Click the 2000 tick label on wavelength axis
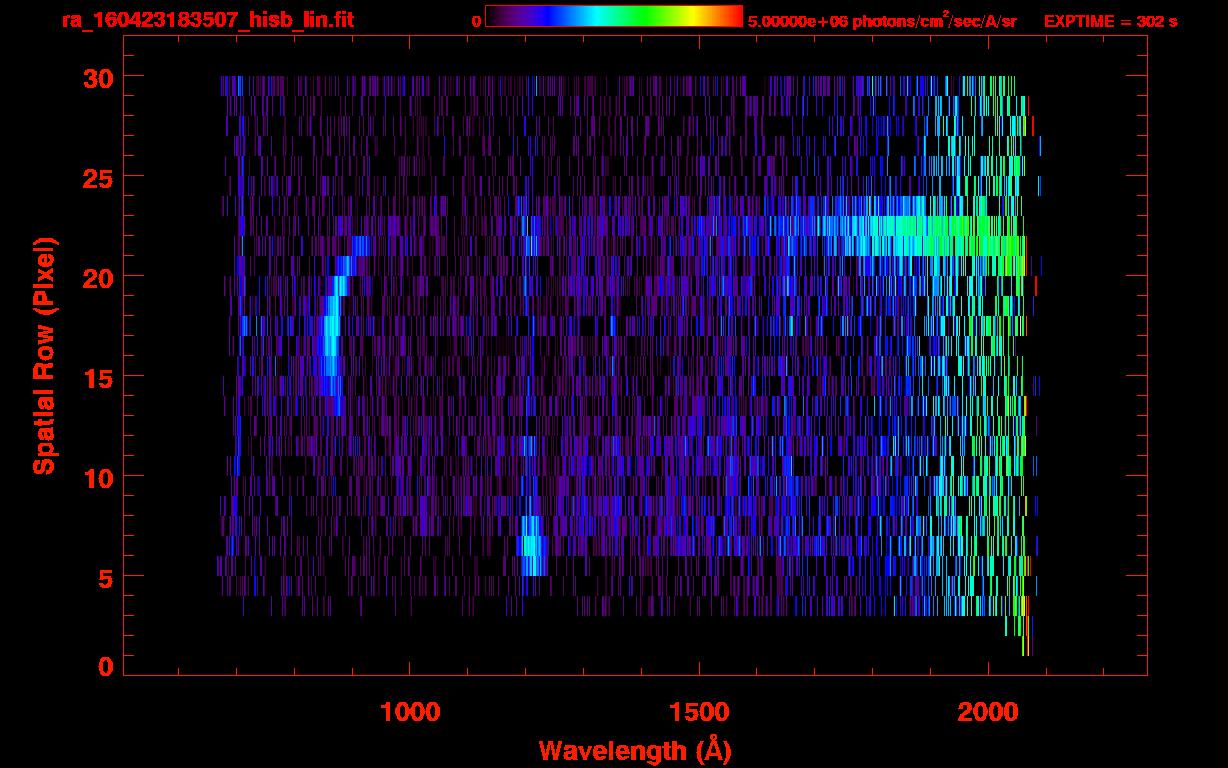The height and width of the screenshot is (768, 1228). (x=988, y=712)
